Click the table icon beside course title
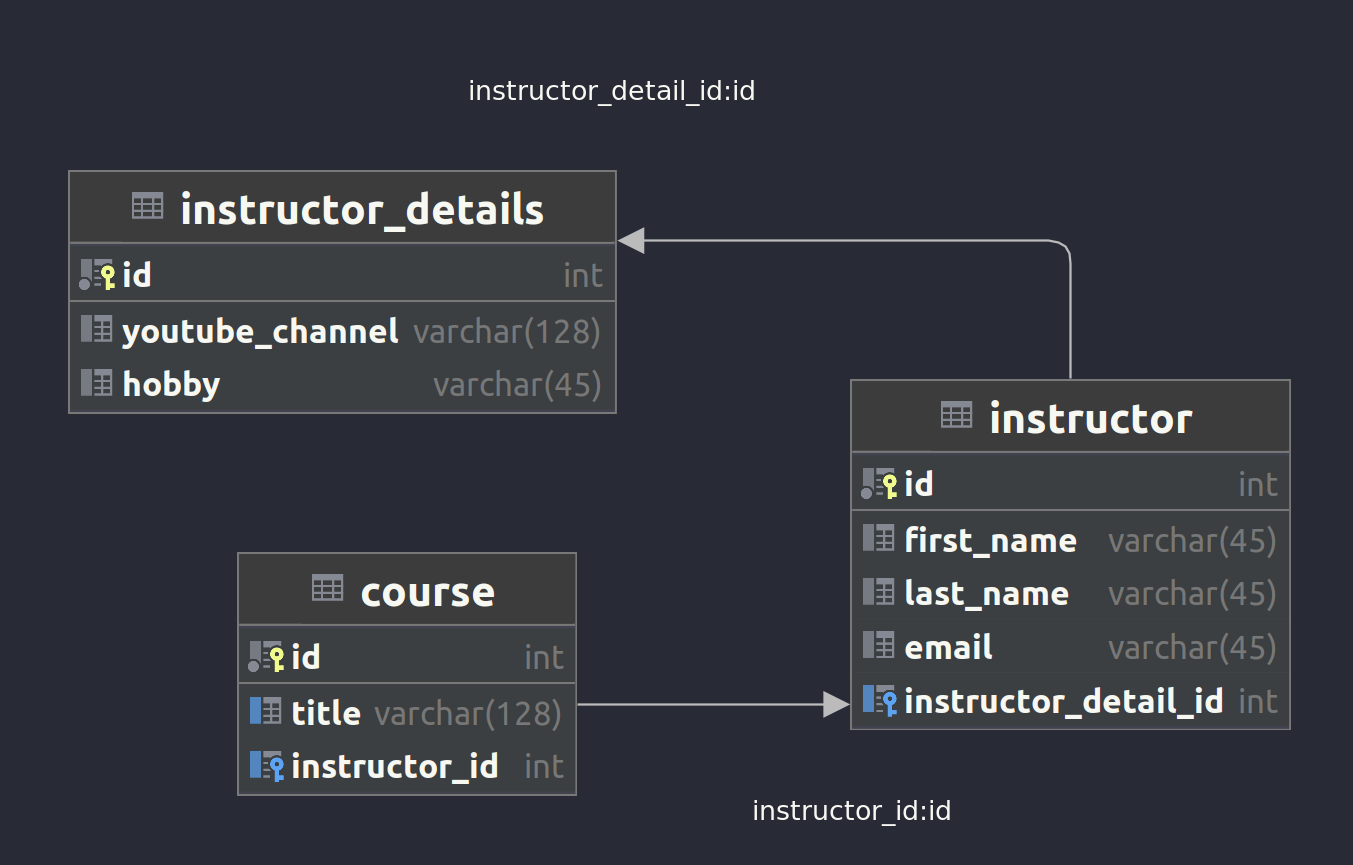 pyautogui.click(x=327, y=588)
